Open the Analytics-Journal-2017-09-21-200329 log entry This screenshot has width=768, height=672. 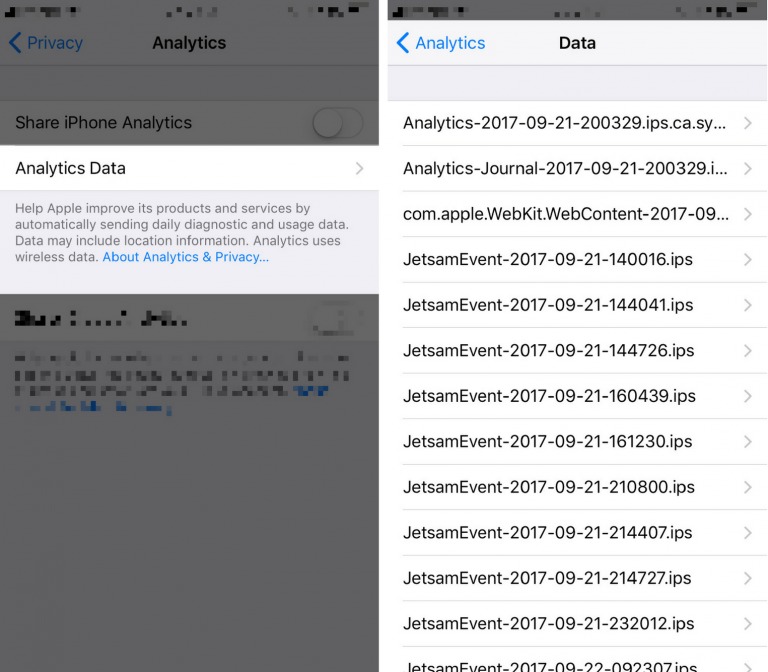(x=565, y=168)
